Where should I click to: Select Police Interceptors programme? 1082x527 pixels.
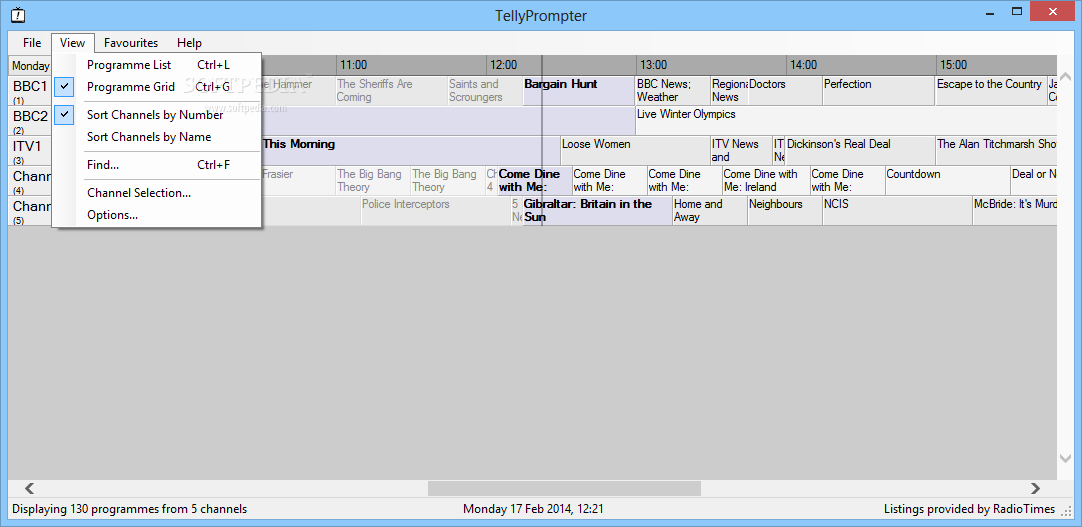[435, 210]
